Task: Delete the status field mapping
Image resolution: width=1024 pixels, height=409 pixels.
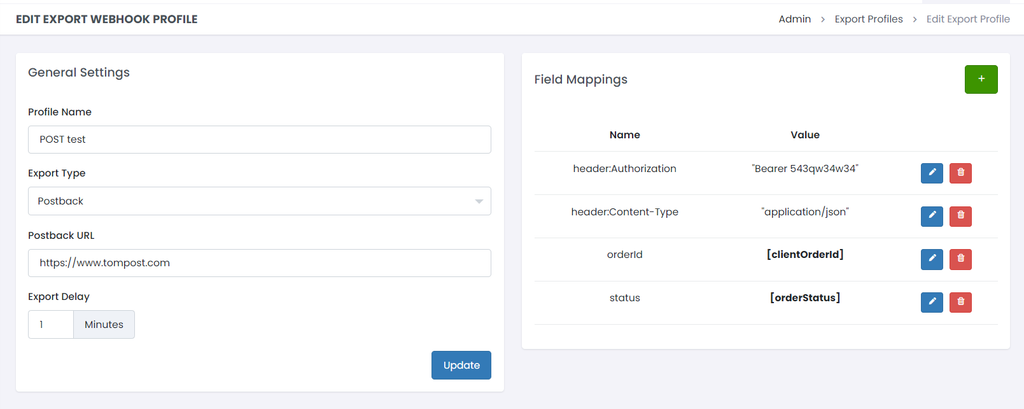Action: pos(960,302)
